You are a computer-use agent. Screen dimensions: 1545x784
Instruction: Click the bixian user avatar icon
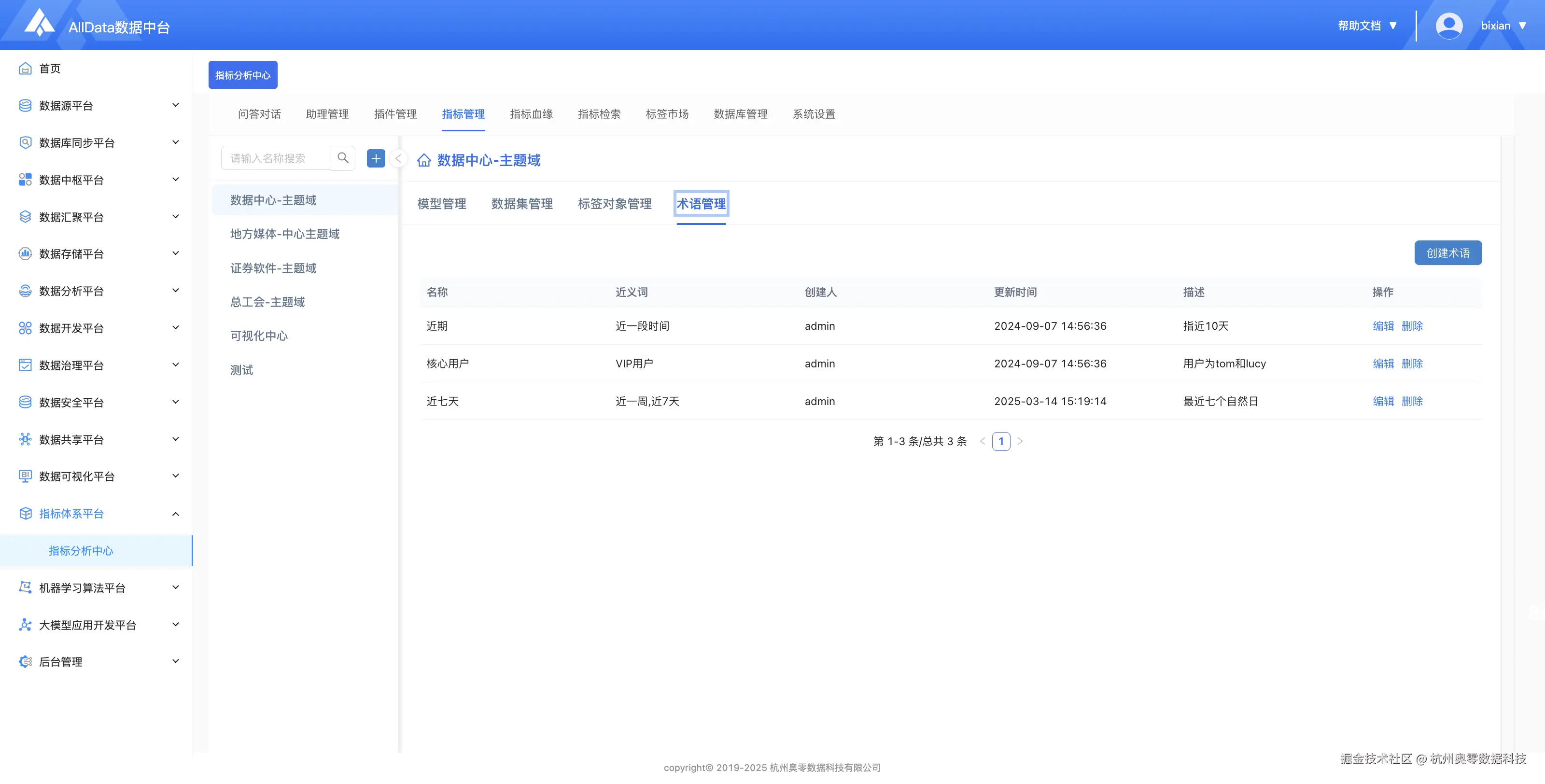coord(1448,26)
